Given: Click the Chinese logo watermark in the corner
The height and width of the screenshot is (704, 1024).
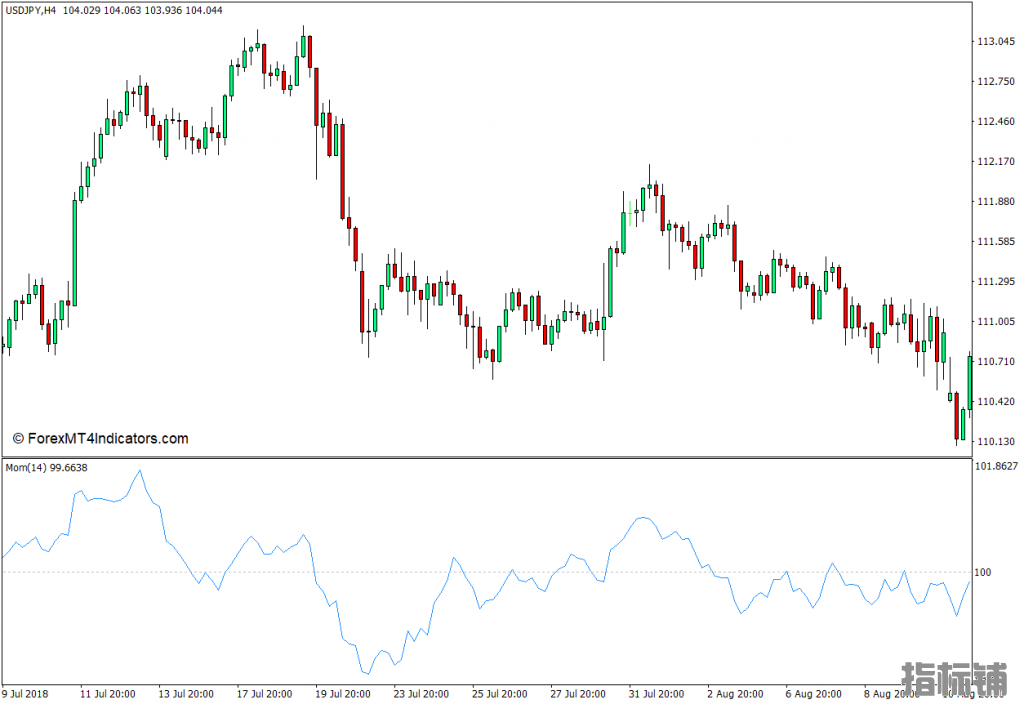Looking at the screenshot, I should (954, 680).
